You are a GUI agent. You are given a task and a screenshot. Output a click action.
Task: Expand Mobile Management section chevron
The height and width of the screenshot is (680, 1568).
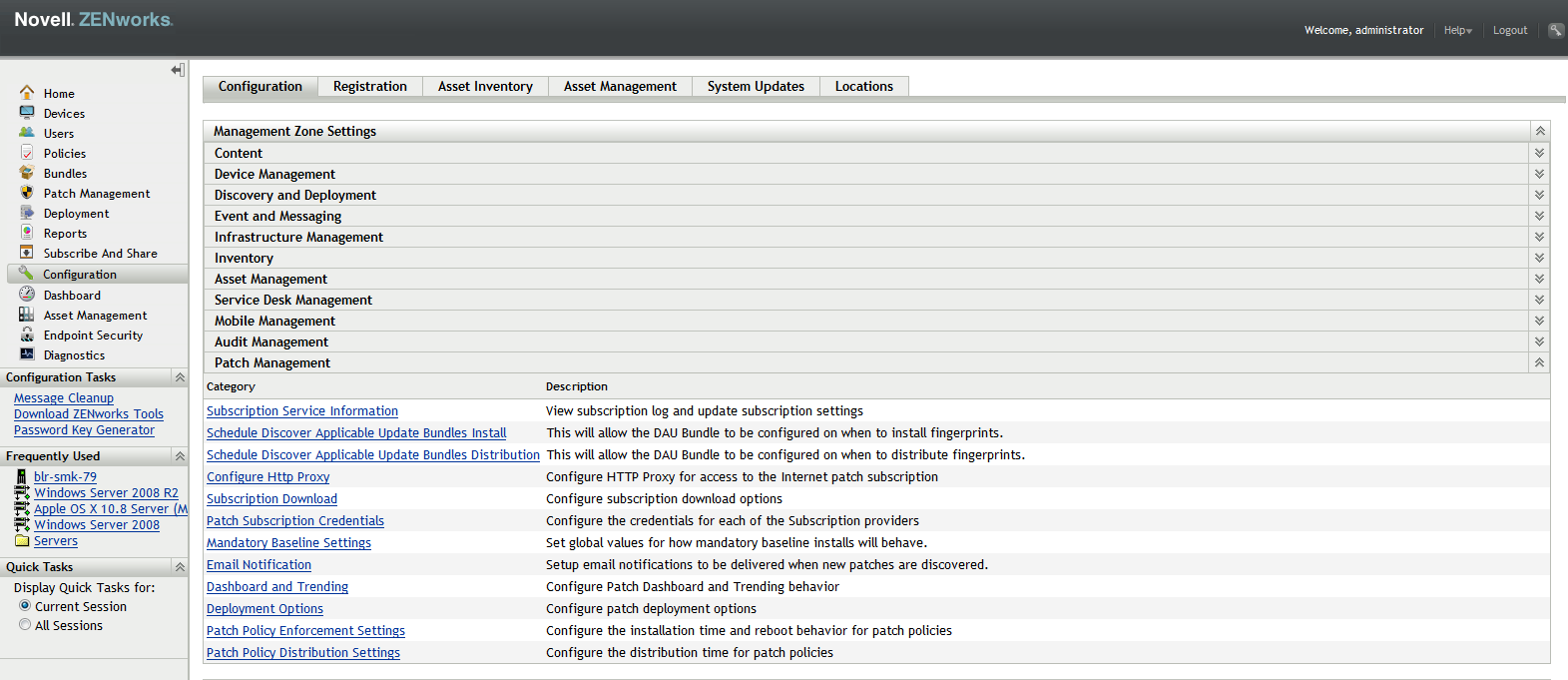tap(1540, 321)
